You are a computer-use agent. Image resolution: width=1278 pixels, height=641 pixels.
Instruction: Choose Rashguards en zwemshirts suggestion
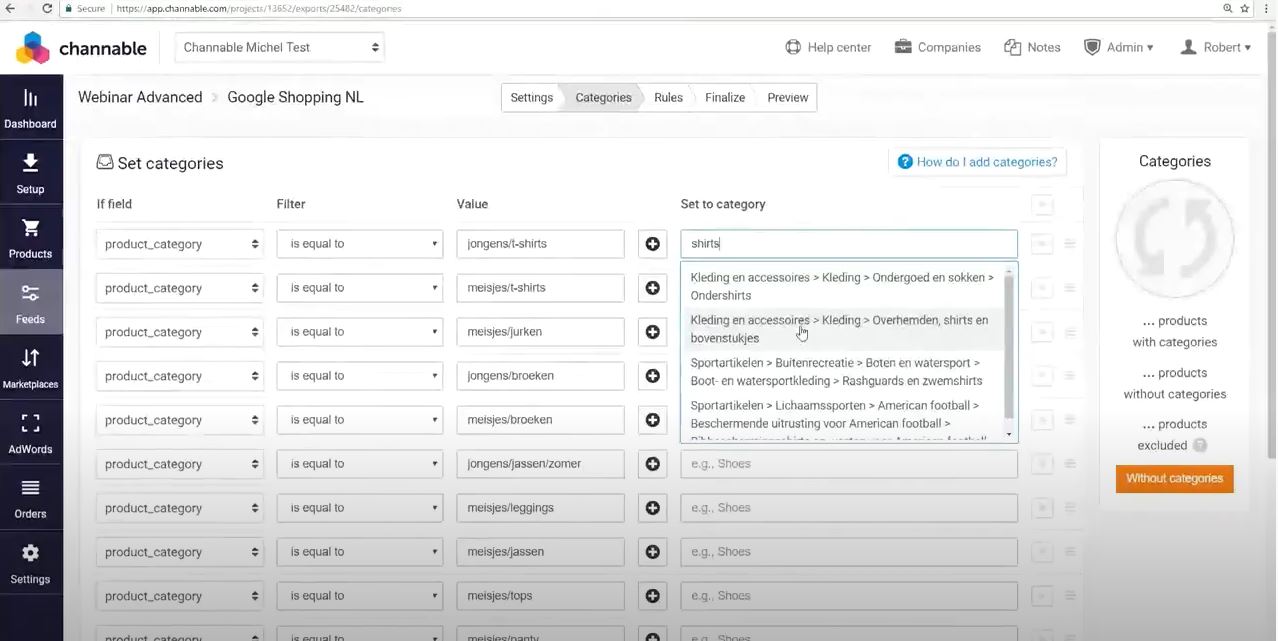pyautogui.click(x=843, y=372)
